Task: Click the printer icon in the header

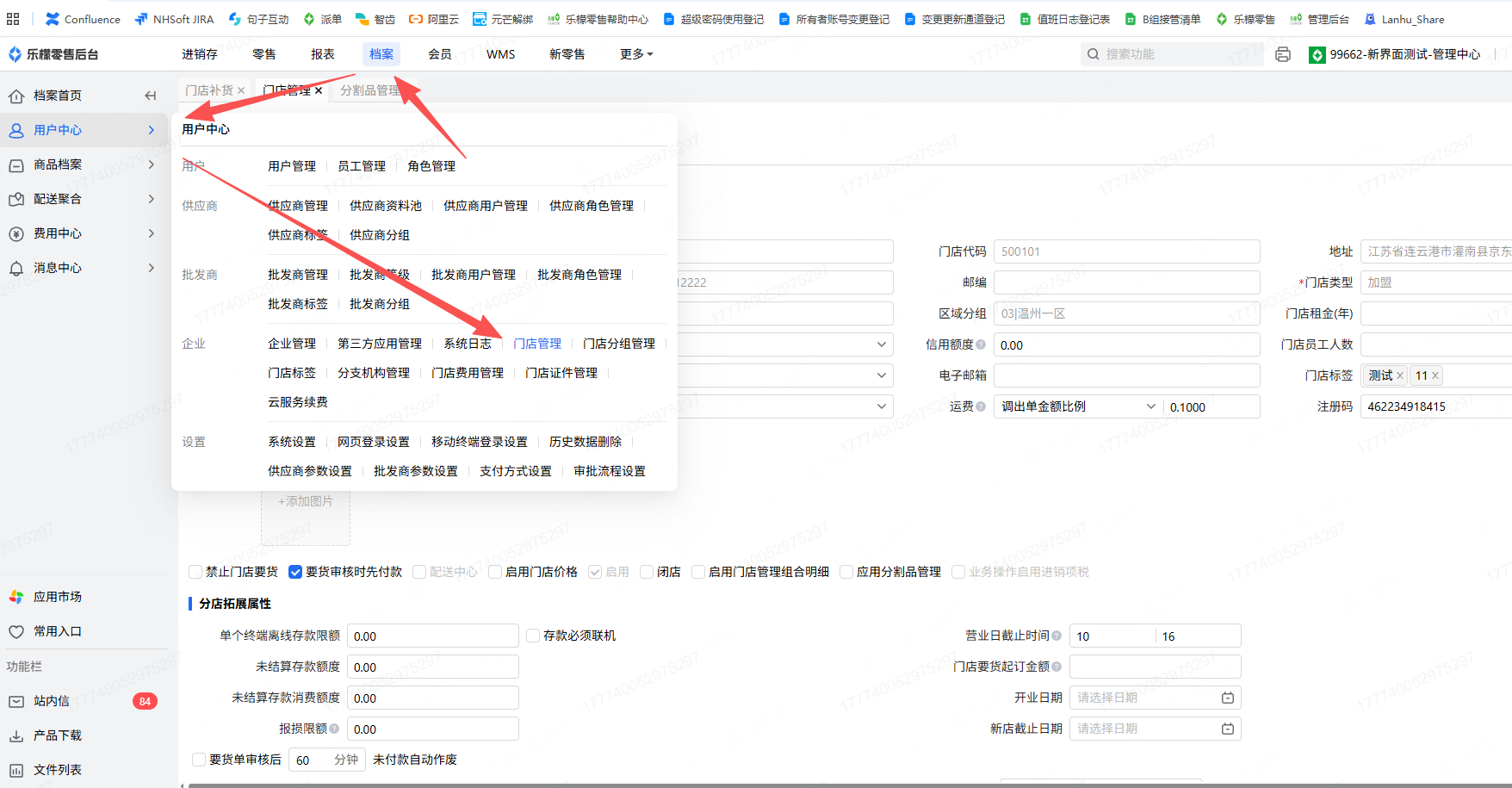Action: coord(1283,54)
